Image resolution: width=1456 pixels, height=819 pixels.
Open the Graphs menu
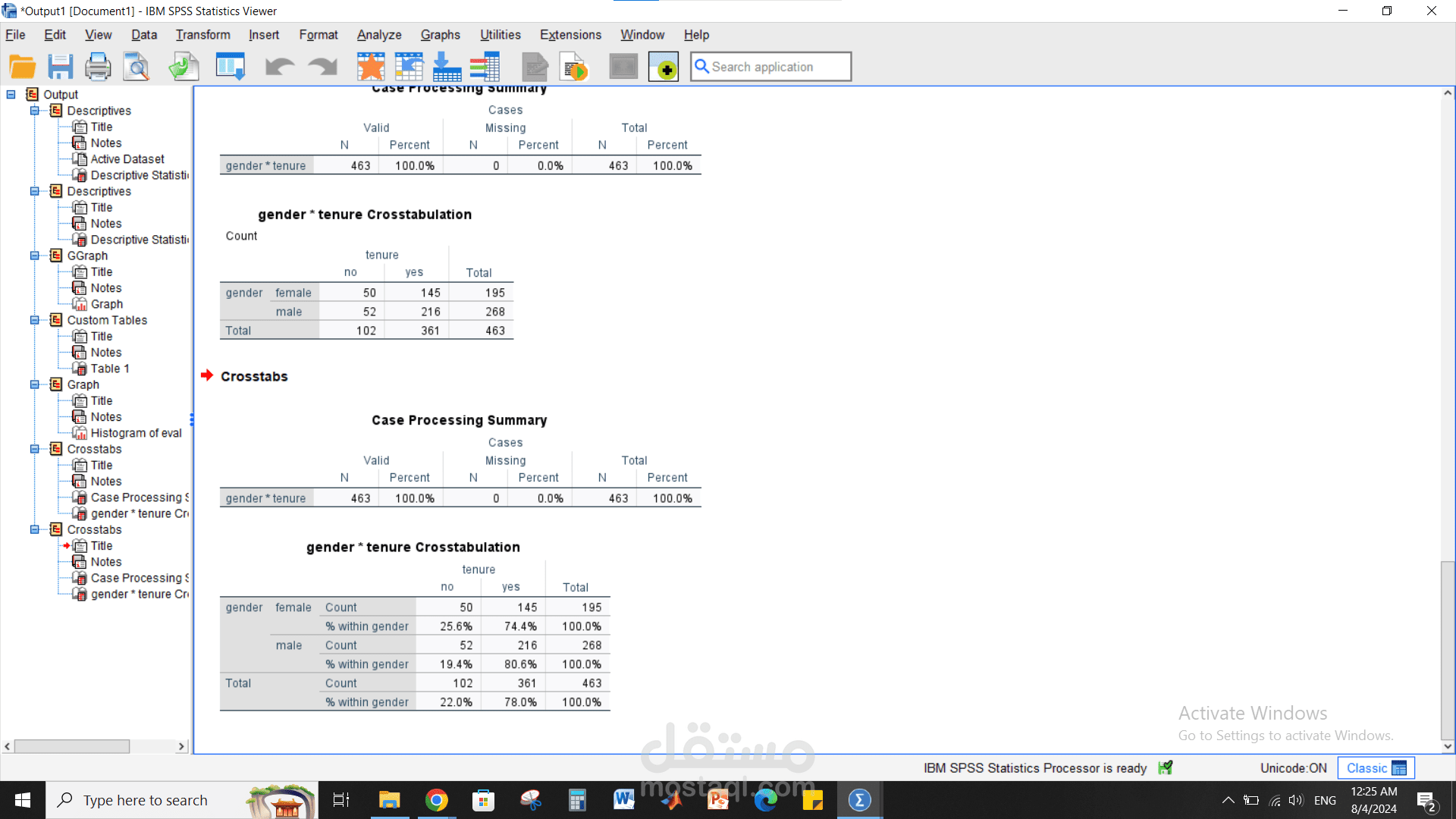[440, 35]
